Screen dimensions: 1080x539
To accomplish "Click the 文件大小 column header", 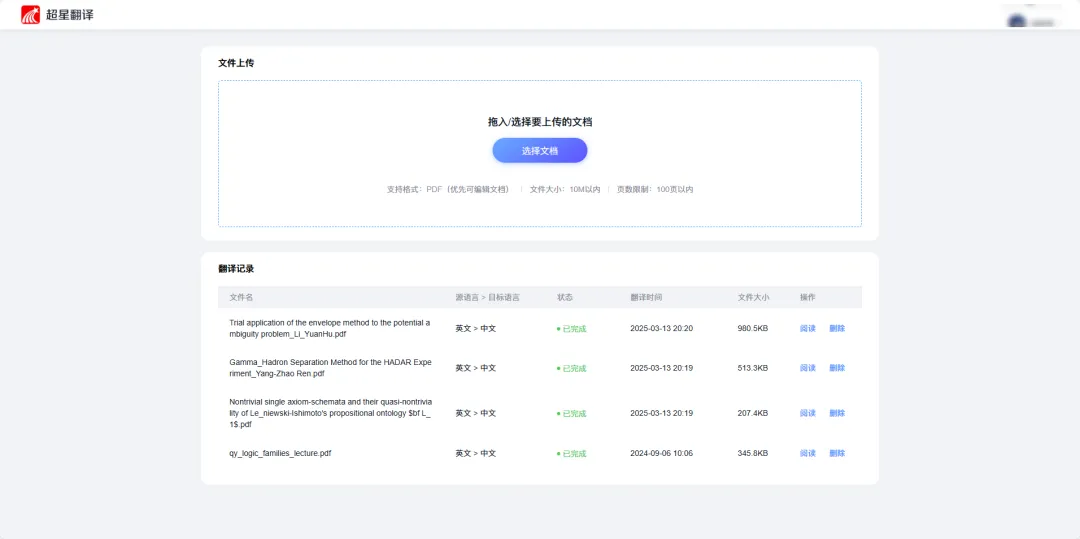I will [x=753, y=297].
